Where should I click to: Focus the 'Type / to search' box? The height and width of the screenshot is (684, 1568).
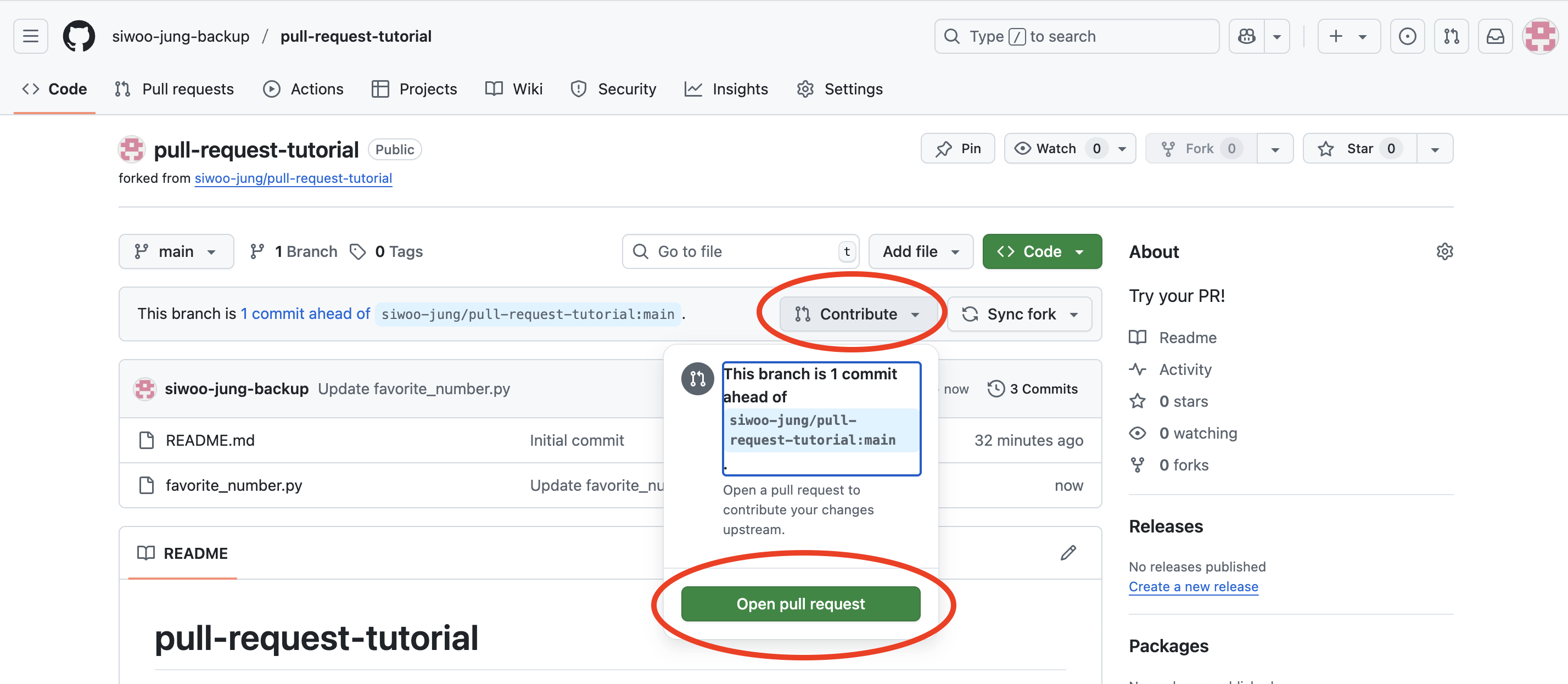pyautogui.click(x=1076, y=37)
